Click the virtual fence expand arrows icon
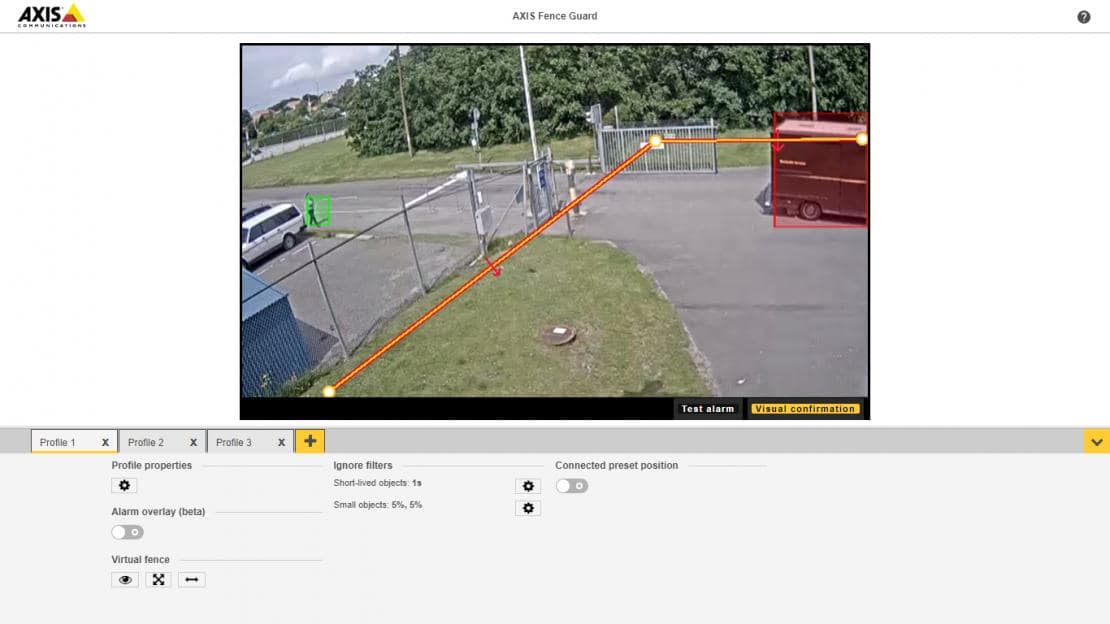Viewport: 1110px width, 624px height. pos(158,580)
